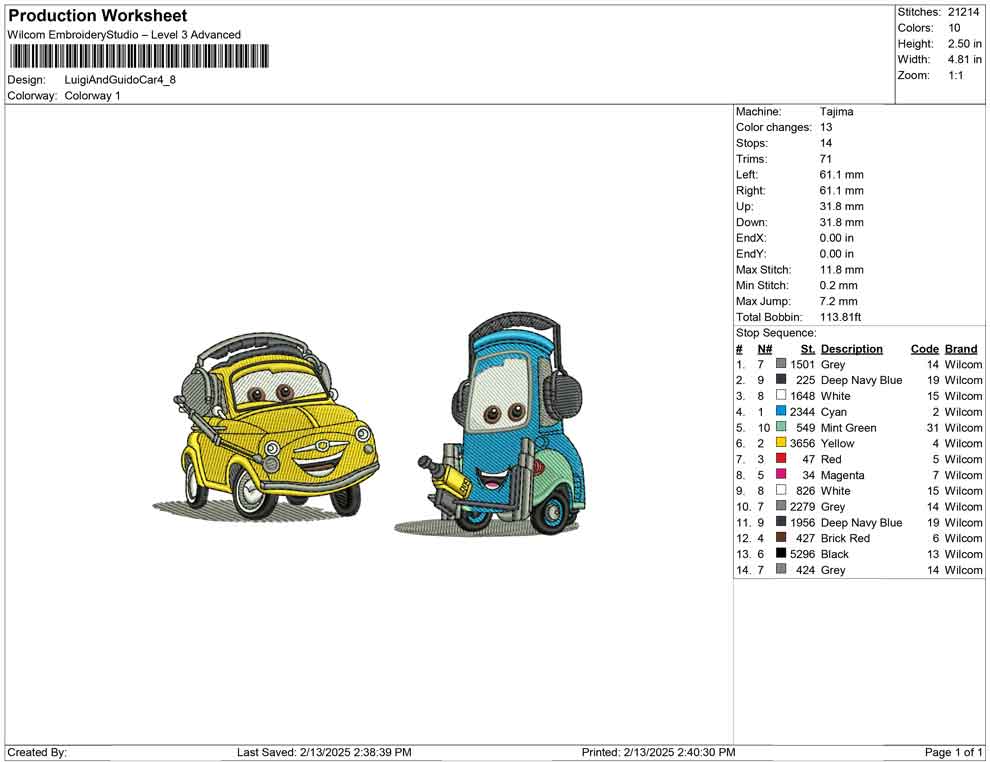Click the Right value '61.1 mm'
Viewport: 990px width, 762px height.
pos(842,190)
